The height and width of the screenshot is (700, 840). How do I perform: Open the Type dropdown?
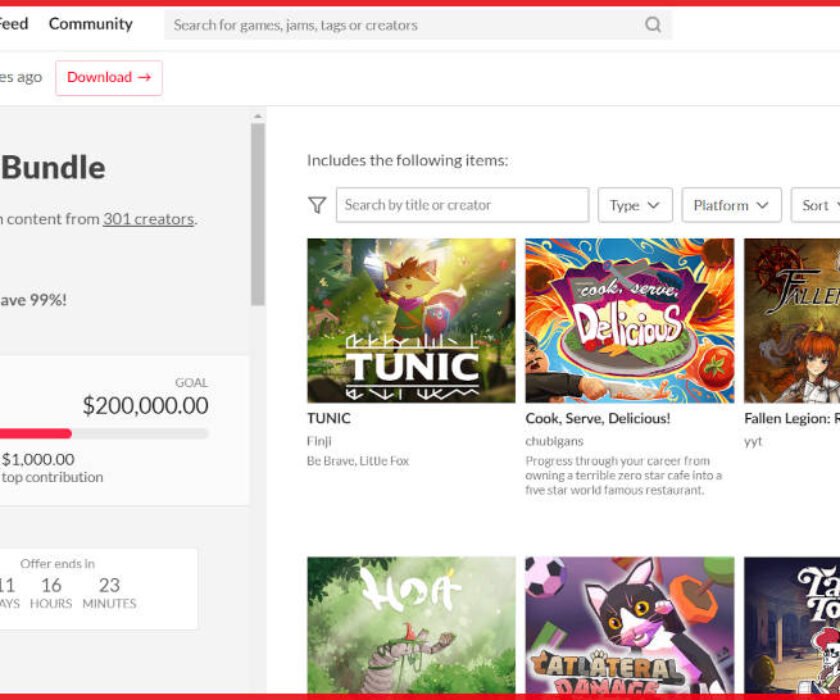click(635, 205)
